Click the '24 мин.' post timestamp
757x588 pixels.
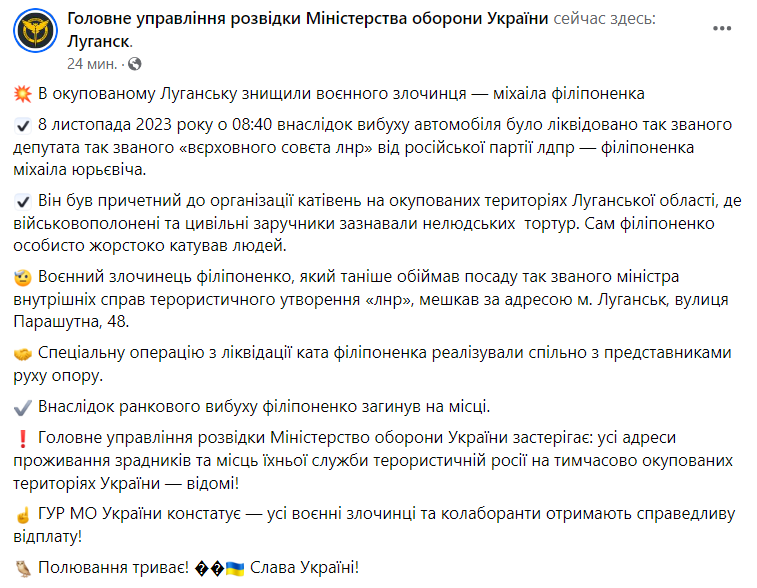pos(93,64)
